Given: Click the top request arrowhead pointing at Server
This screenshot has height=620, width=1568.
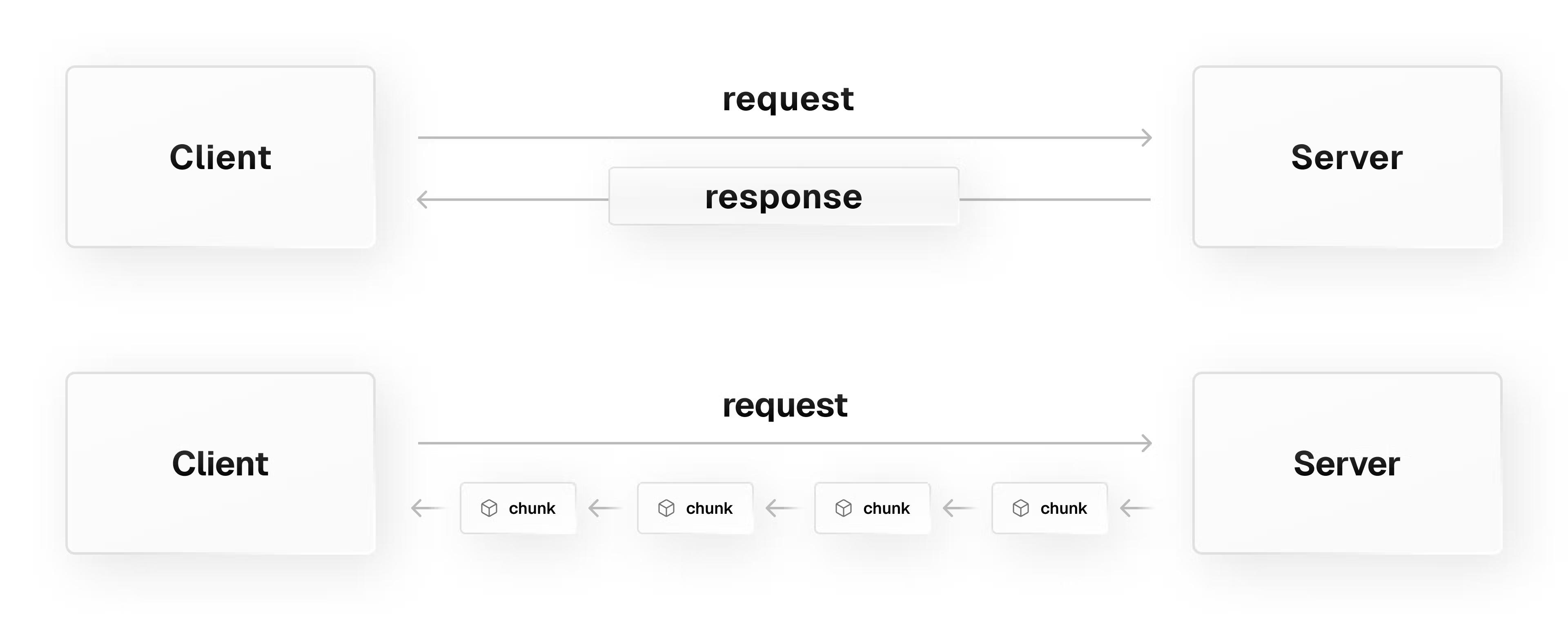Looking at the screenshot, I should (1146, 138).
